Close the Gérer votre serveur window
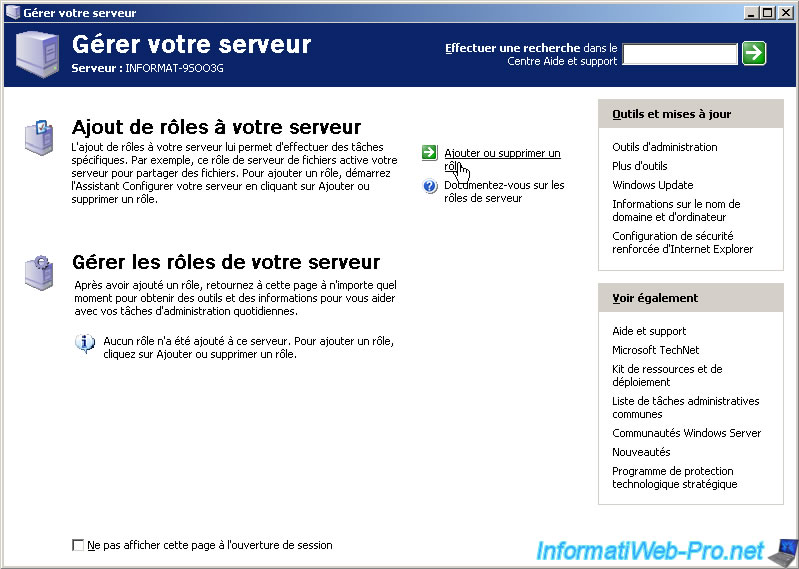 786,13
